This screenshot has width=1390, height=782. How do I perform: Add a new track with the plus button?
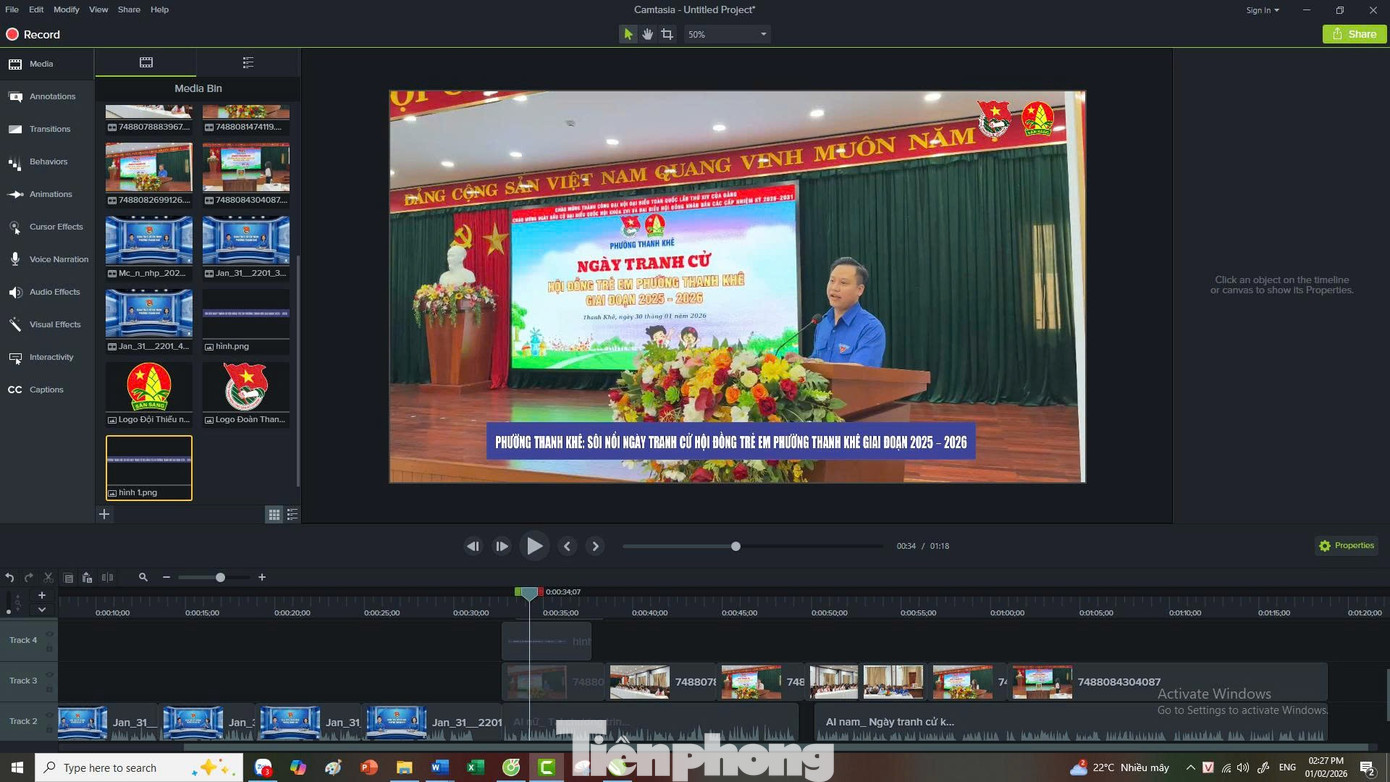point(42,596)
